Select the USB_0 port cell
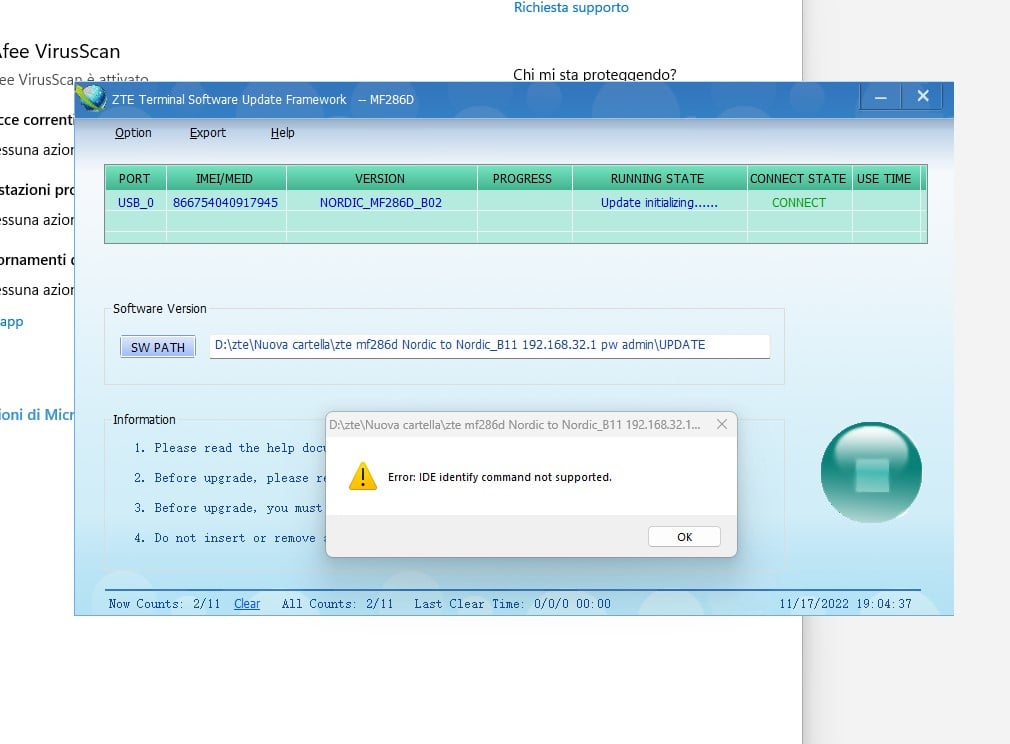 pos(135,202)
